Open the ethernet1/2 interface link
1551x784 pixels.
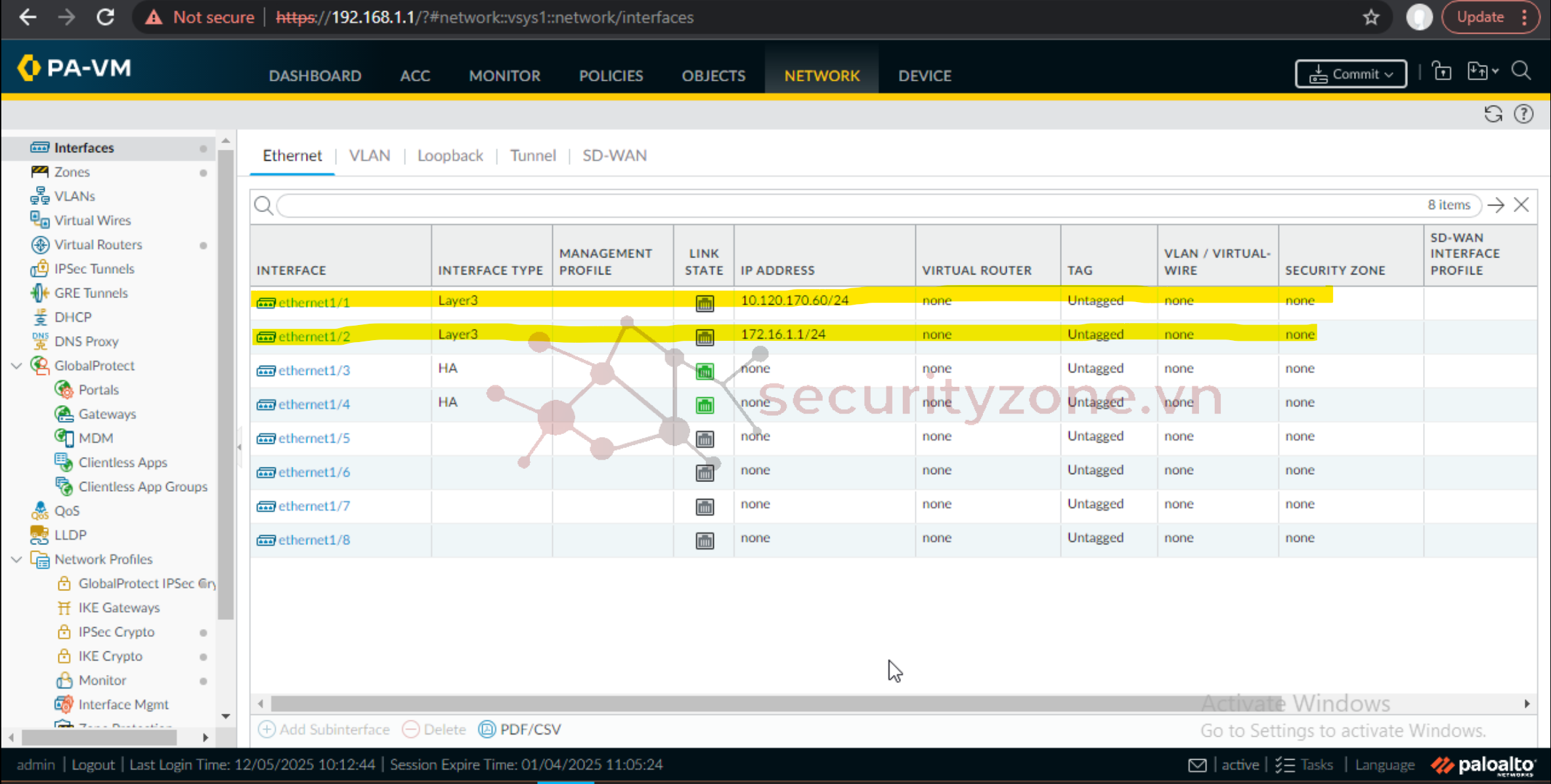314,337
